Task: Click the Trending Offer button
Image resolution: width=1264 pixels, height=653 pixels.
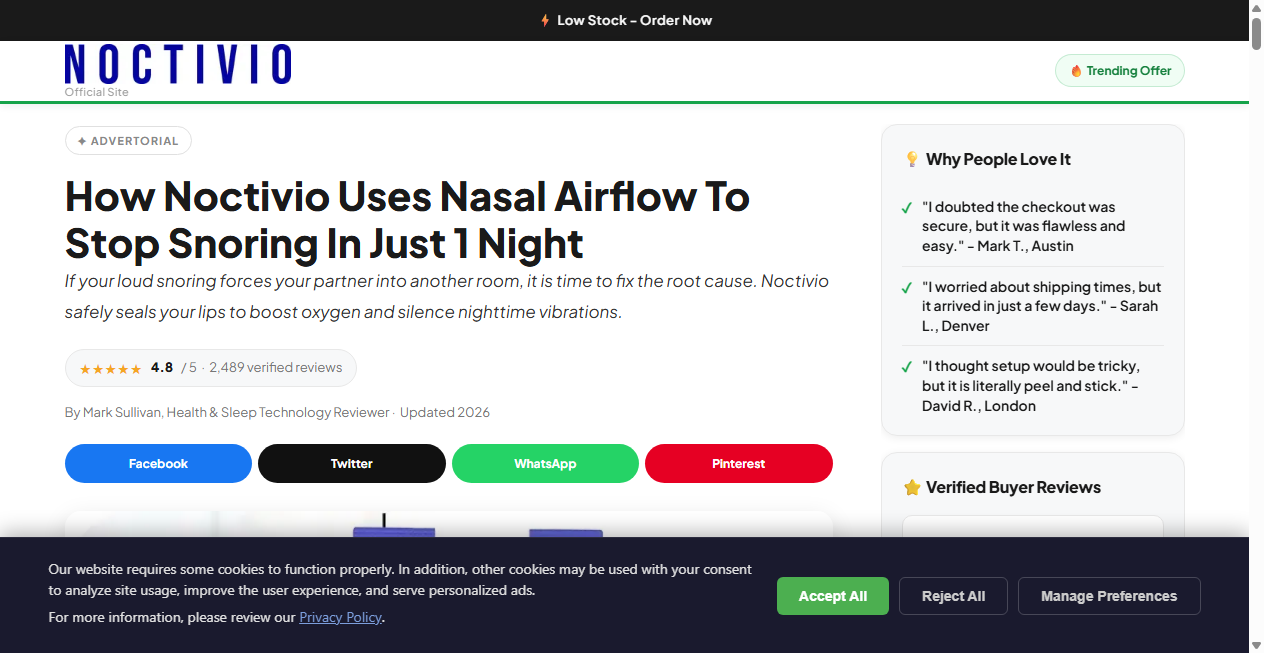Action: point(1120,71)
